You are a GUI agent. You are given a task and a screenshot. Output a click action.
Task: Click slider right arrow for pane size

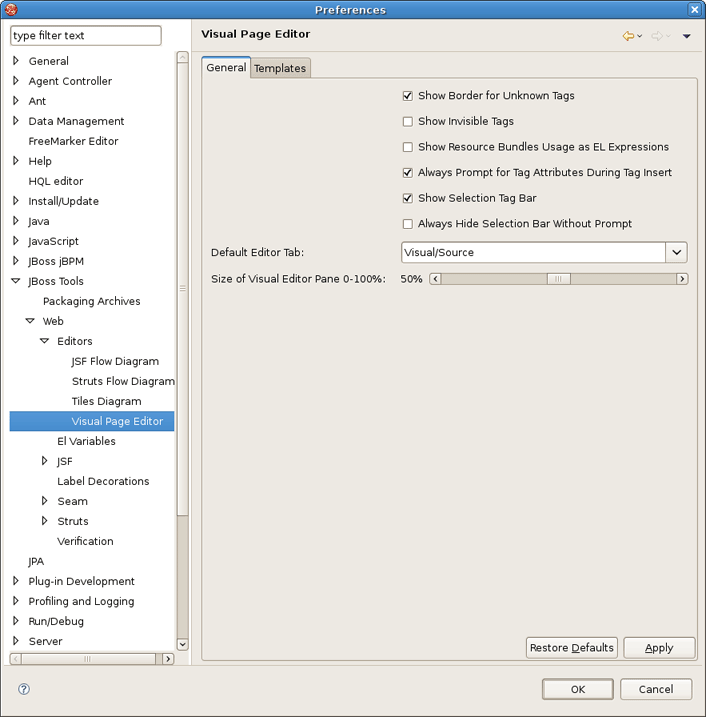point(682,279)
